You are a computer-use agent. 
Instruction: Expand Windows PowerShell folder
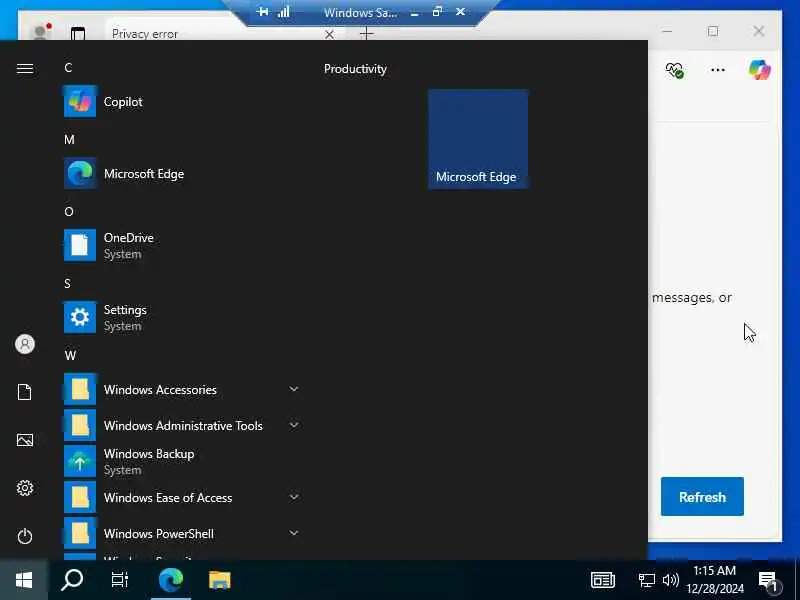(182, 534)
